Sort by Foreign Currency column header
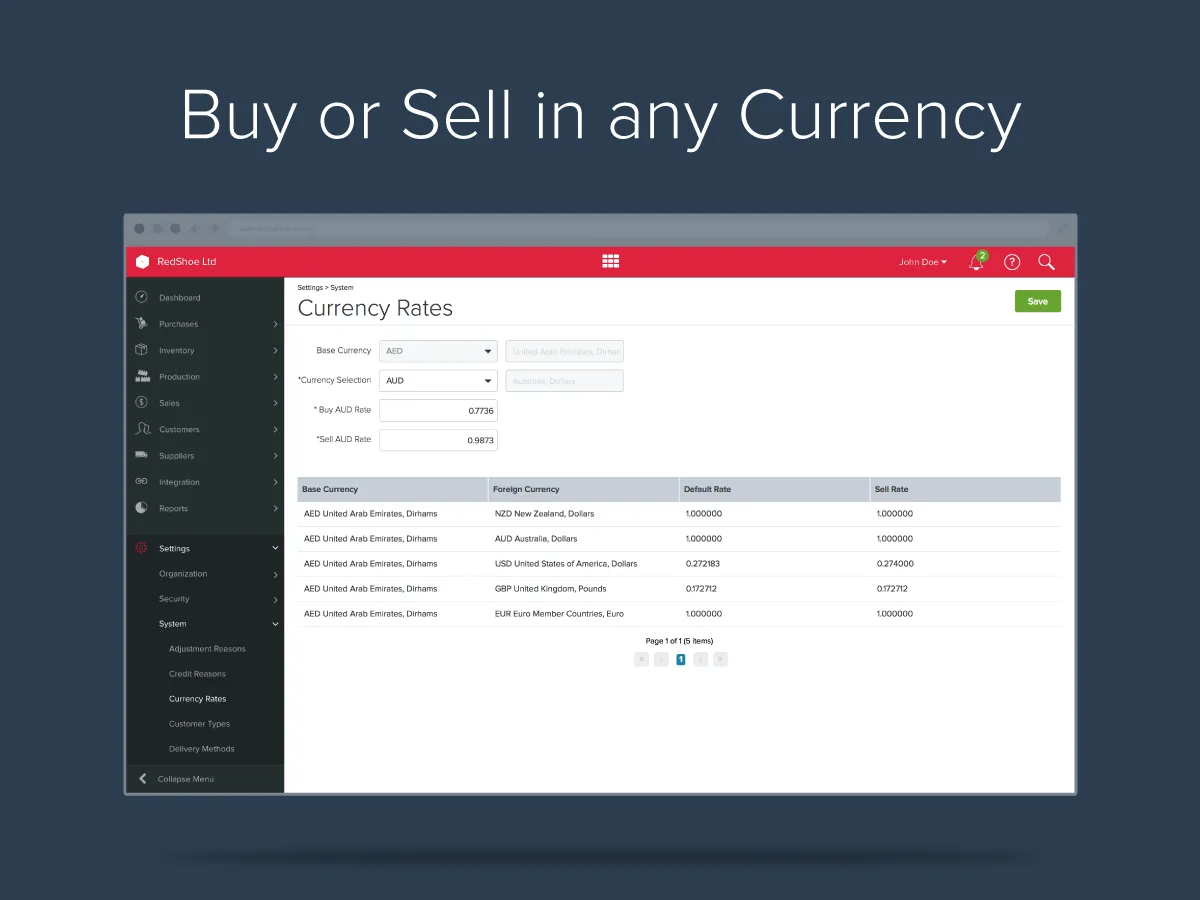The image size is (1200, 900). [x=584, y=489]
